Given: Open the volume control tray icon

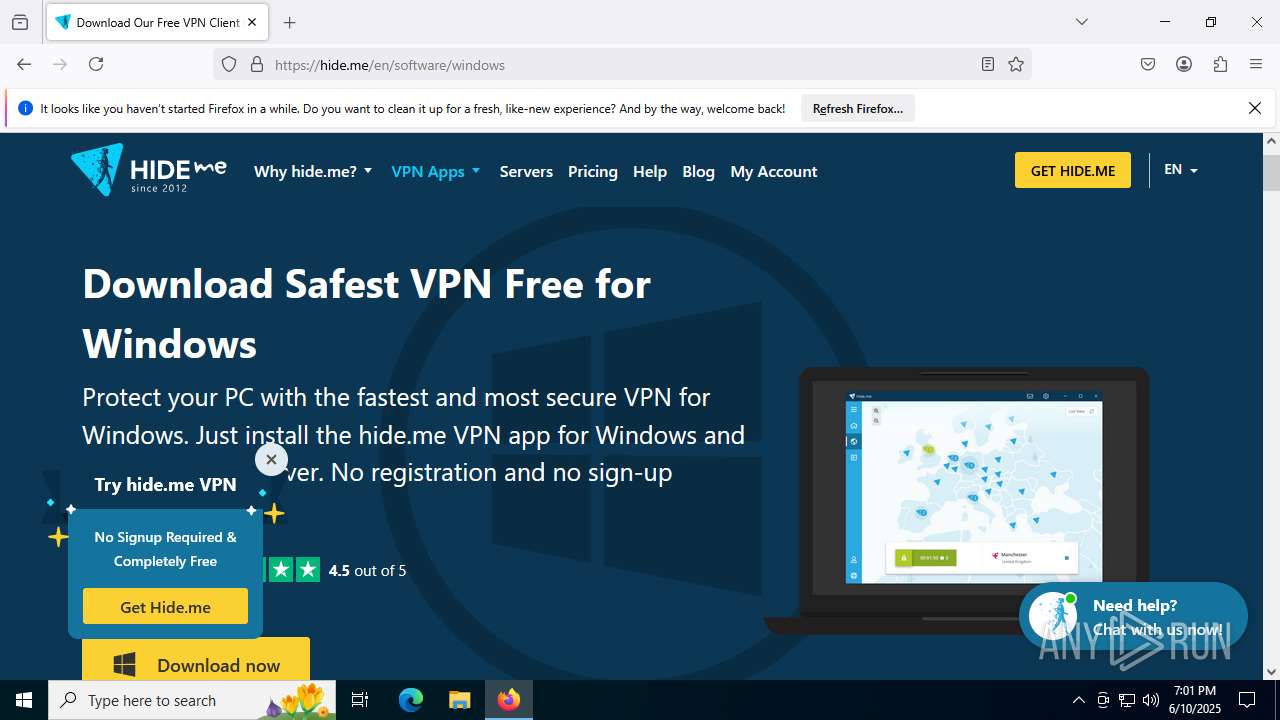Looking at the screenshot, I should 1151,700.
